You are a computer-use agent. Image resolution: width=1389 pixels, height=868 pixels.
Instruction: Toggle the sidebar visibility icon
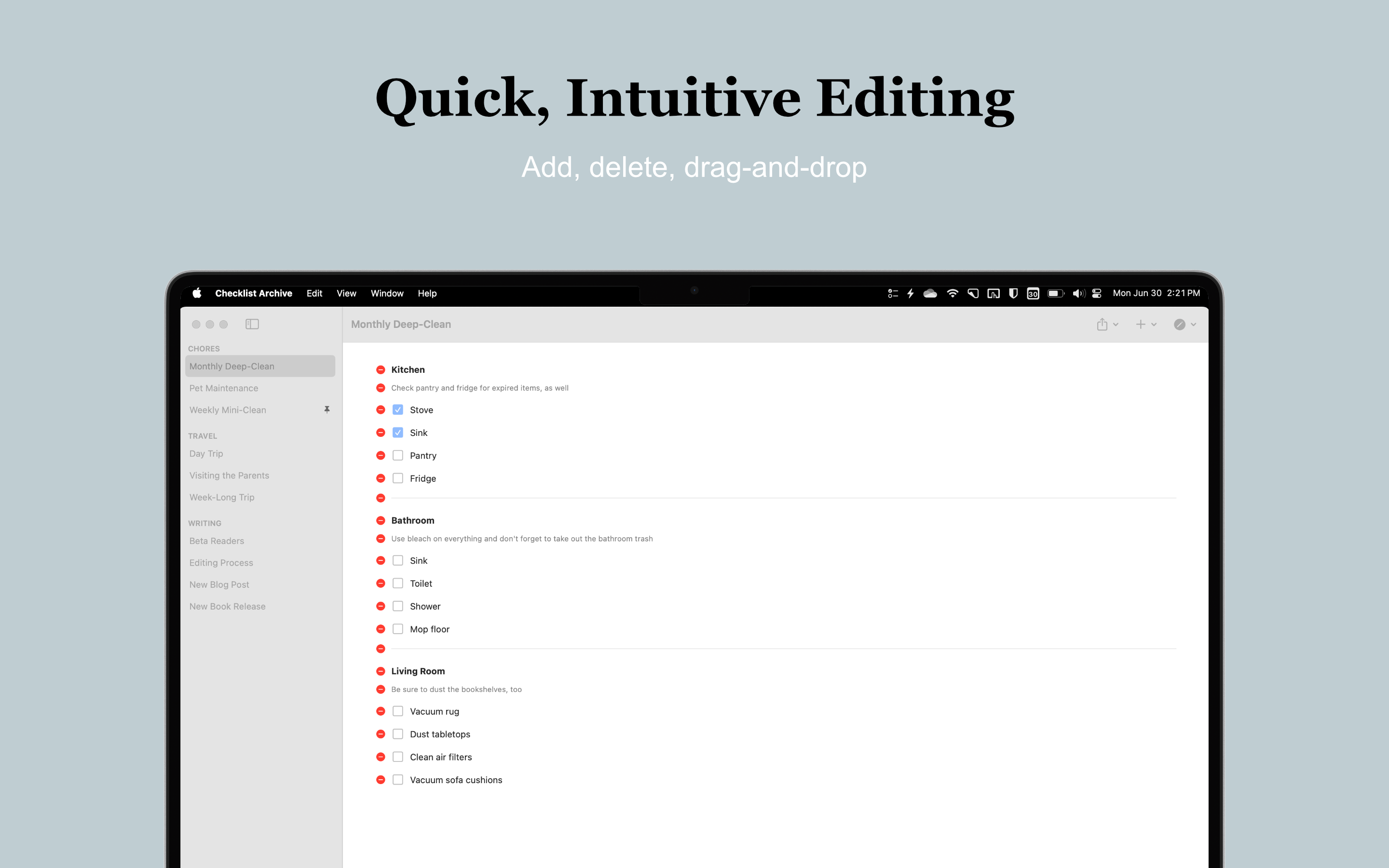point(252,324)
